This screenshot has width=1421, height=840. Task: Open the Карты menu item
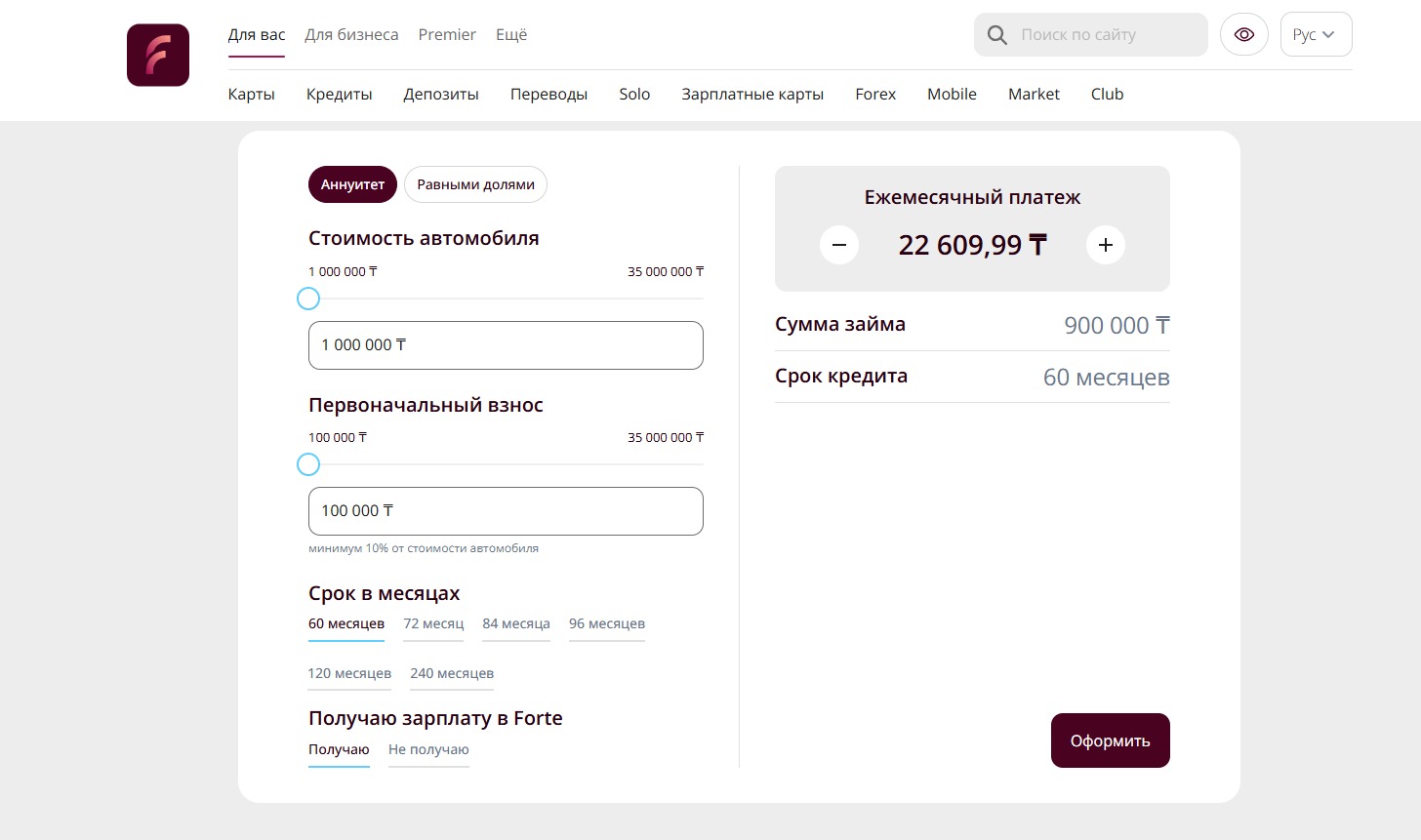252,95
